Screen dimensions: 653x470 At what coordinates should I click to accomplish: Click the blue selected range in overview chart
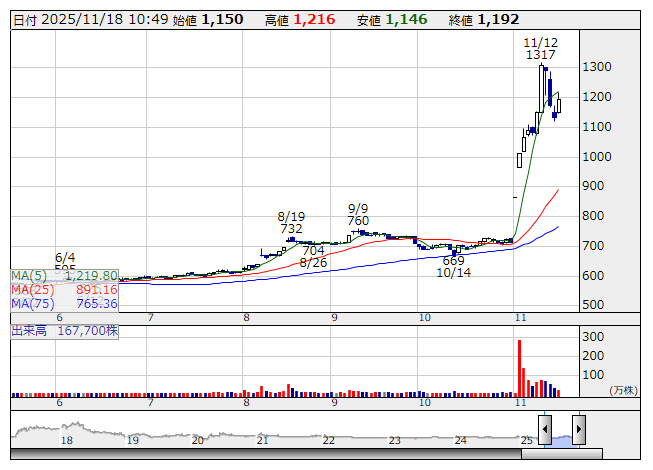point(561,438)
